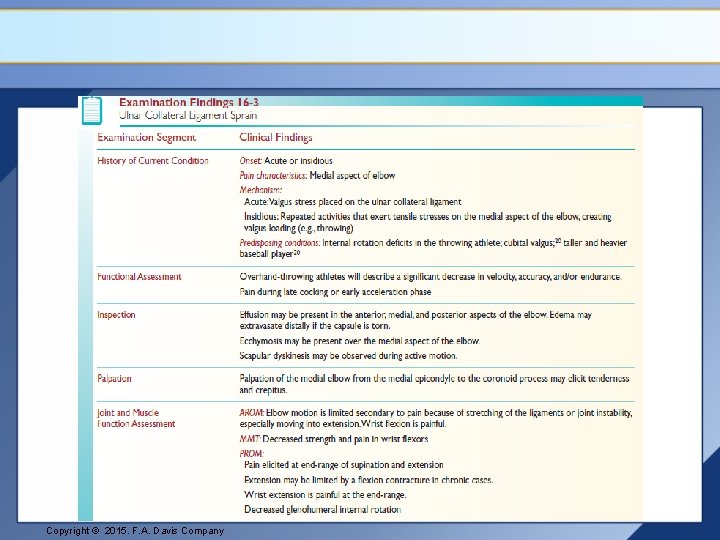Click 'MMT: Decreased strength' line
This screenshot has width=720, height=540.
334,439
